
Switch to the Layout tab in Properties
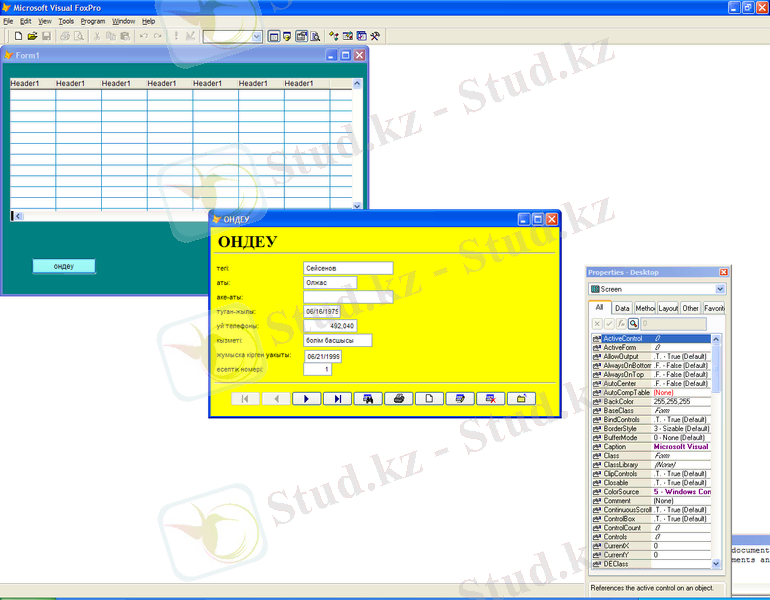pyautogui.click(x=668, y=309)
